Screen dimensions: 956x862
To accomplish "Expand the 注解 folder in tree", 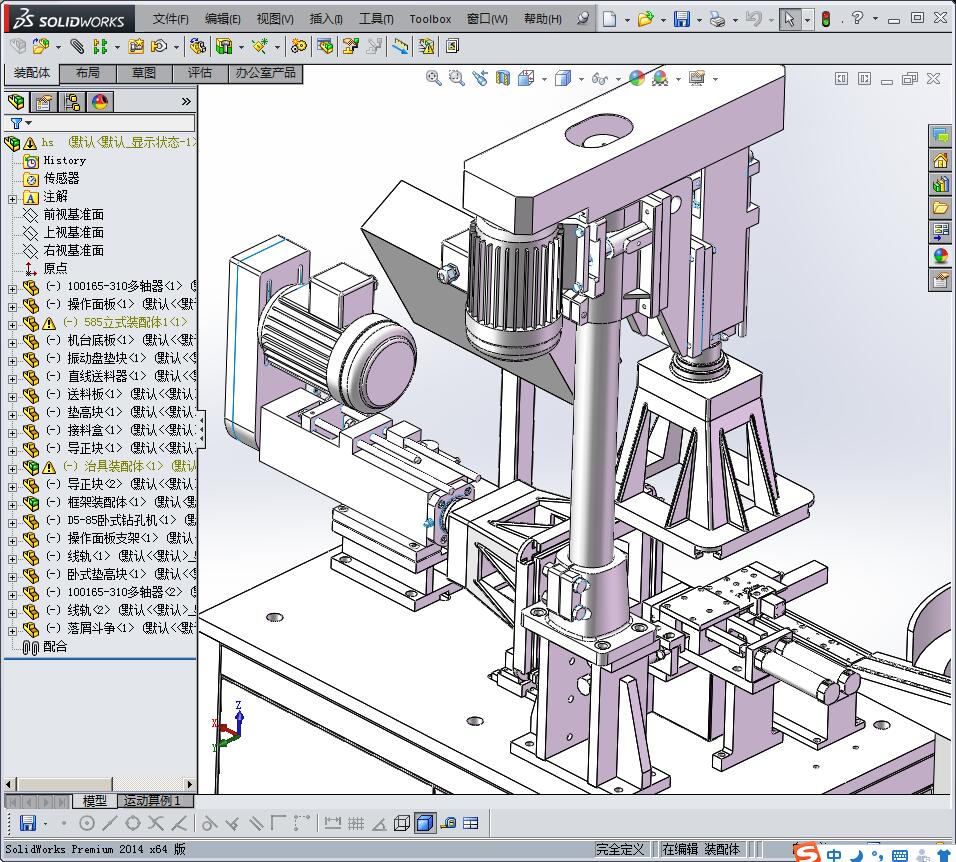I will point(12,197).
